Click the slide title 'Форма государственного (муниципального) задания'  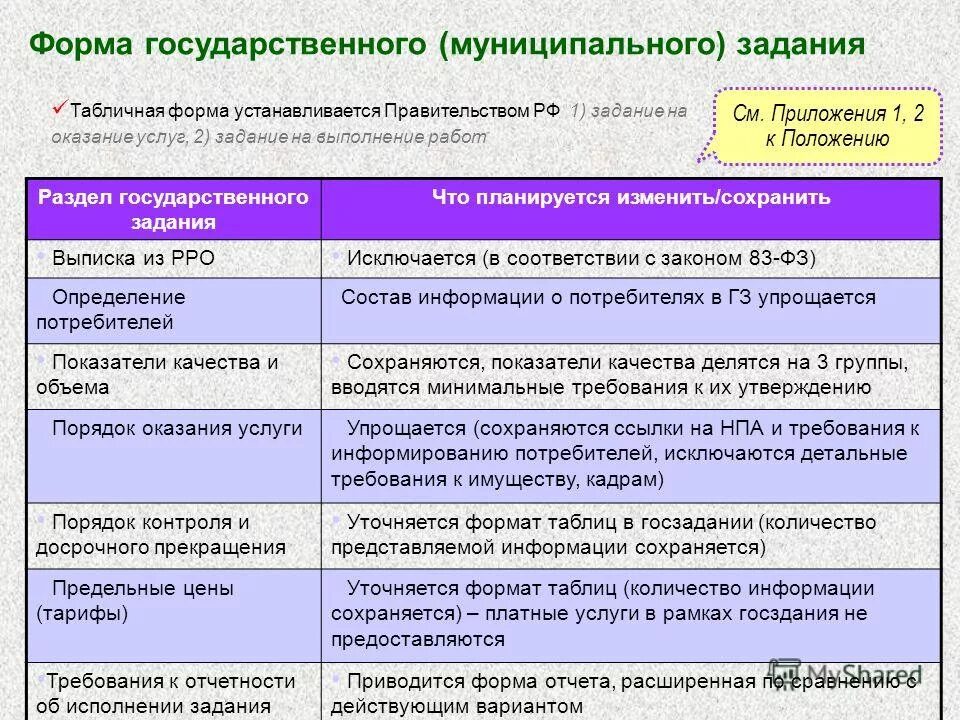pyautogui.click(x=447, y=45)
